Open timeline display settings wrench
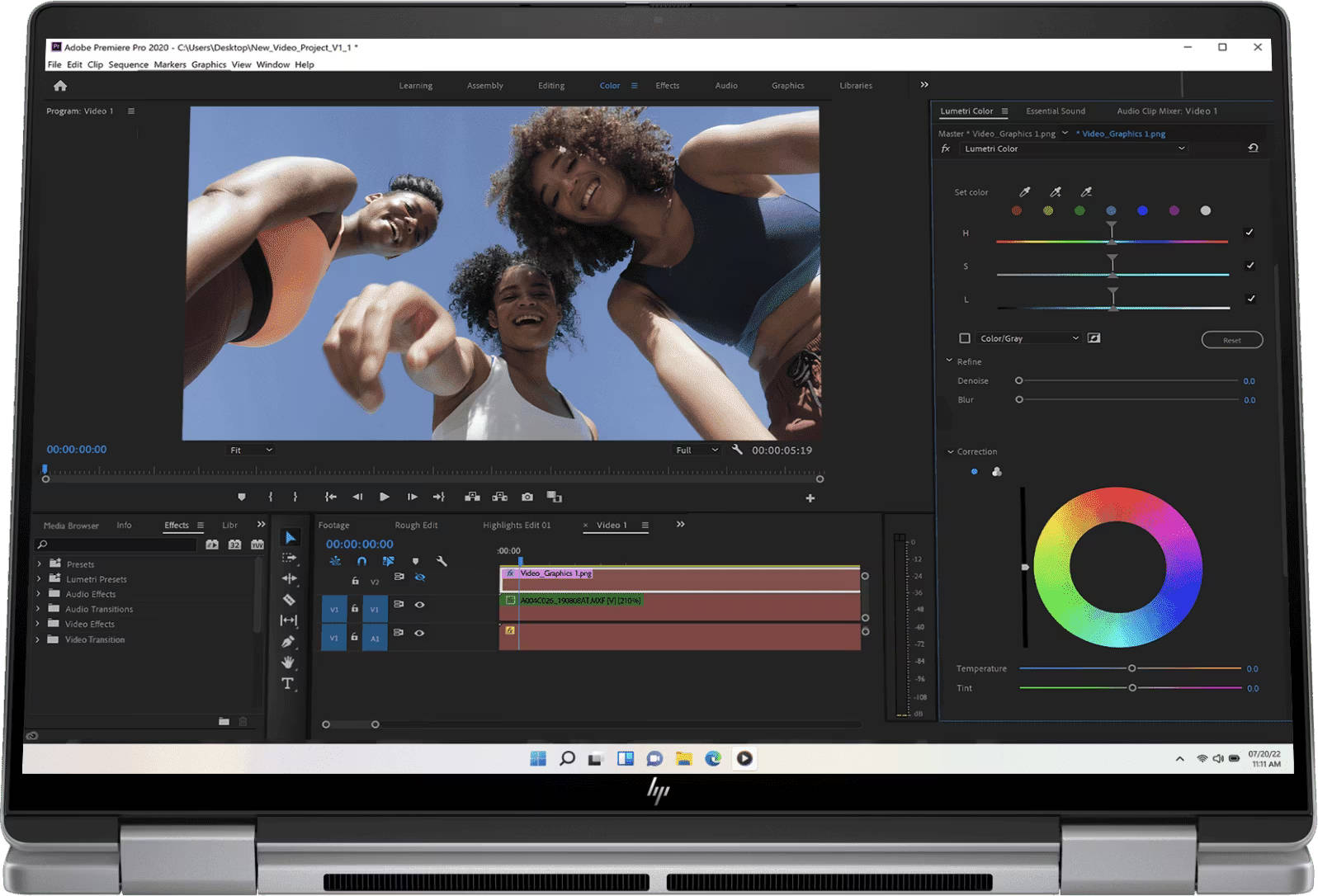Screen dimensions: 1318x896 (442, 561)
